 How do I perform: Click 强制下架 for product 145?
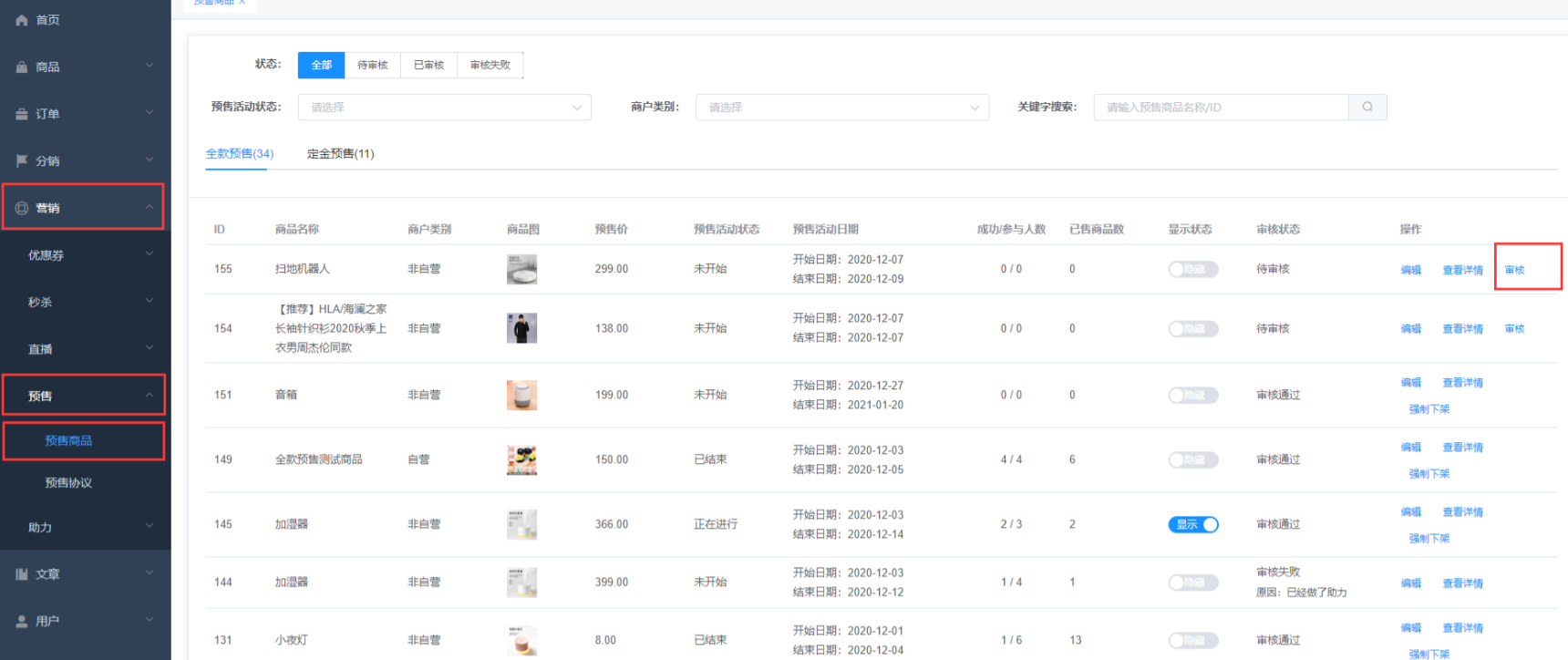pos(1429,539)
